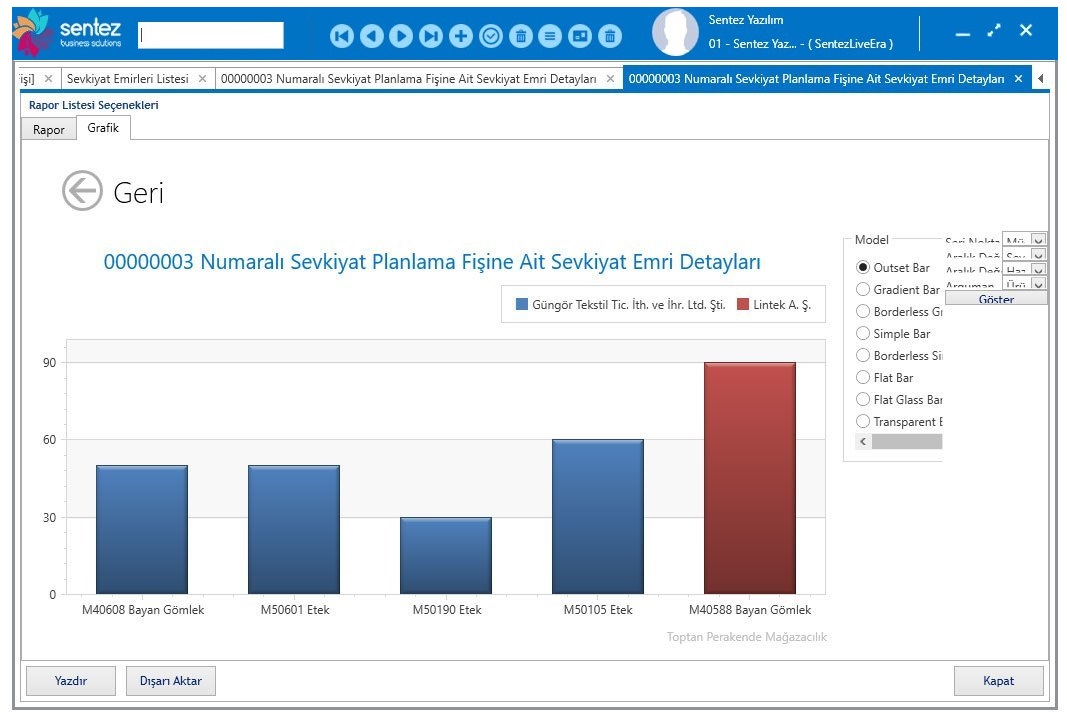Click the checkmark confirm icon
The height and width of the screenshot is (715, 1067).
tap(491, 36)
